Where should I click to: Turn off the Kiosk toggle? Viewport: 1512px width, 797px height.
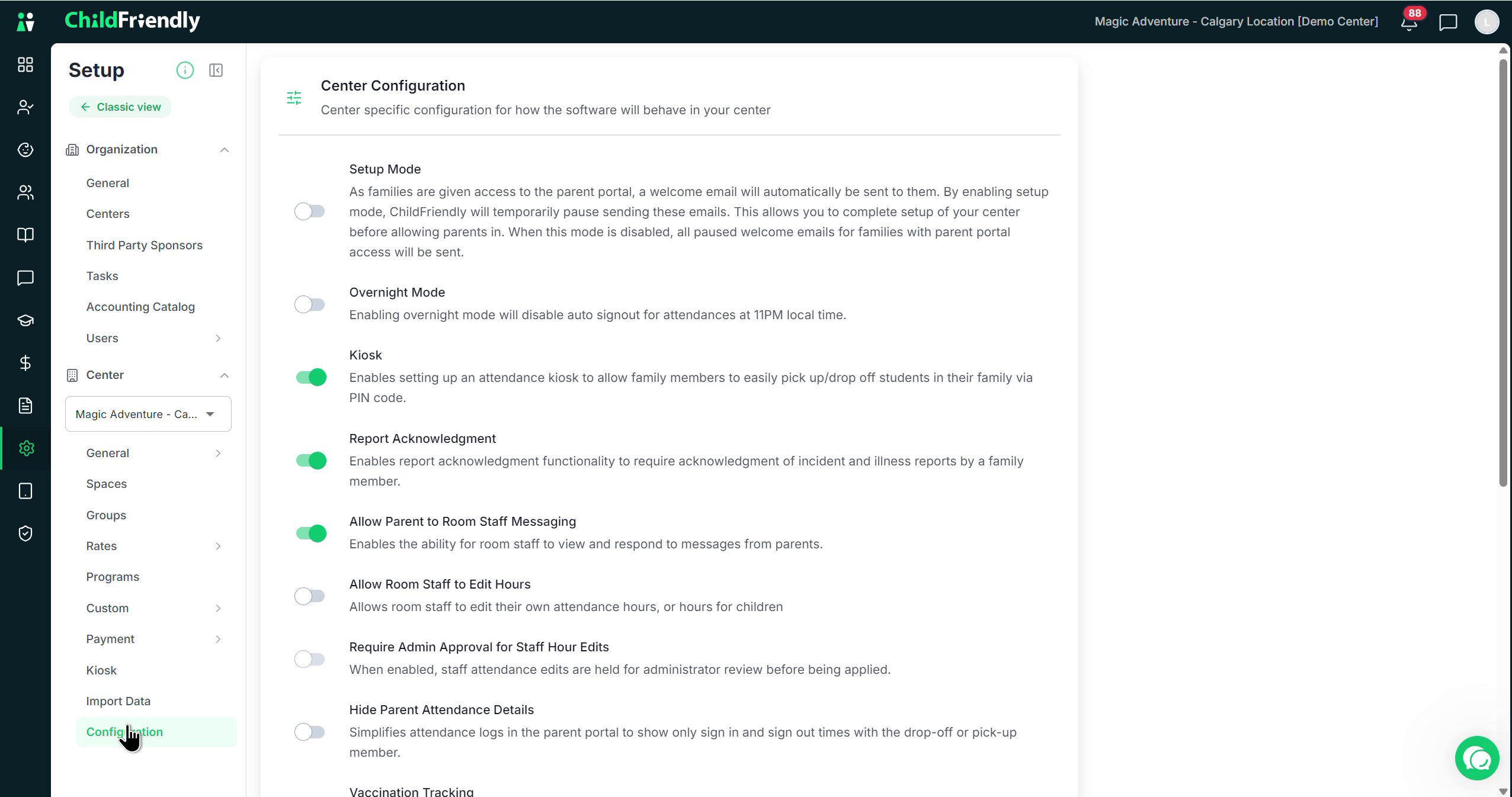click(x=311, y=377)
